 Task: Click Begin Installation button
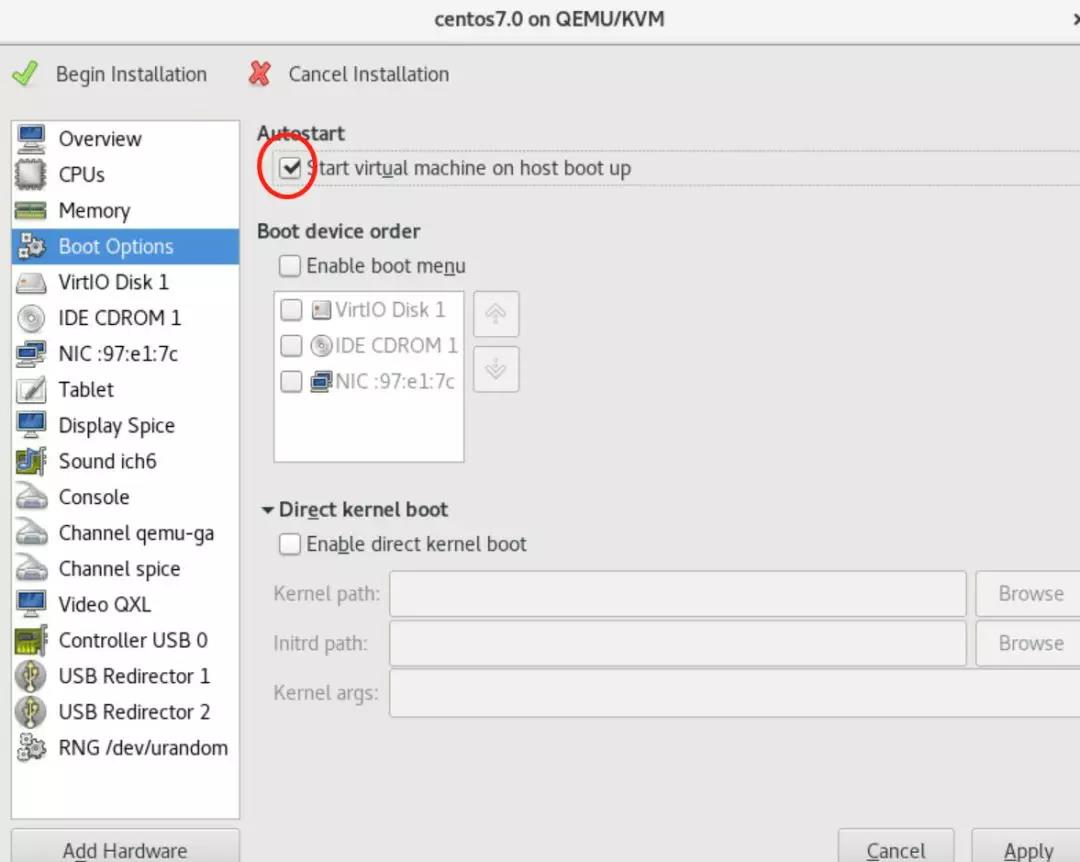[110, 74]
